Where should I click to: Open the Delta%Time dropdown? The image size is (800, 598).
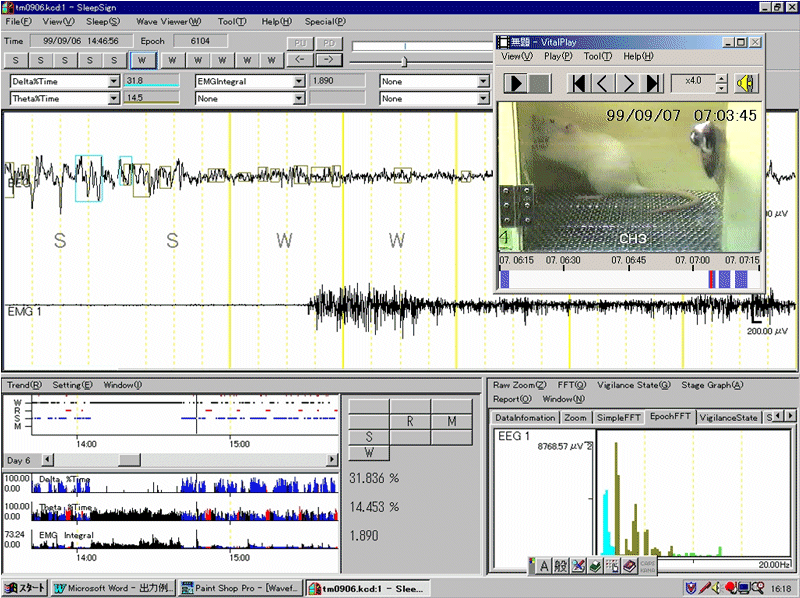113,81
